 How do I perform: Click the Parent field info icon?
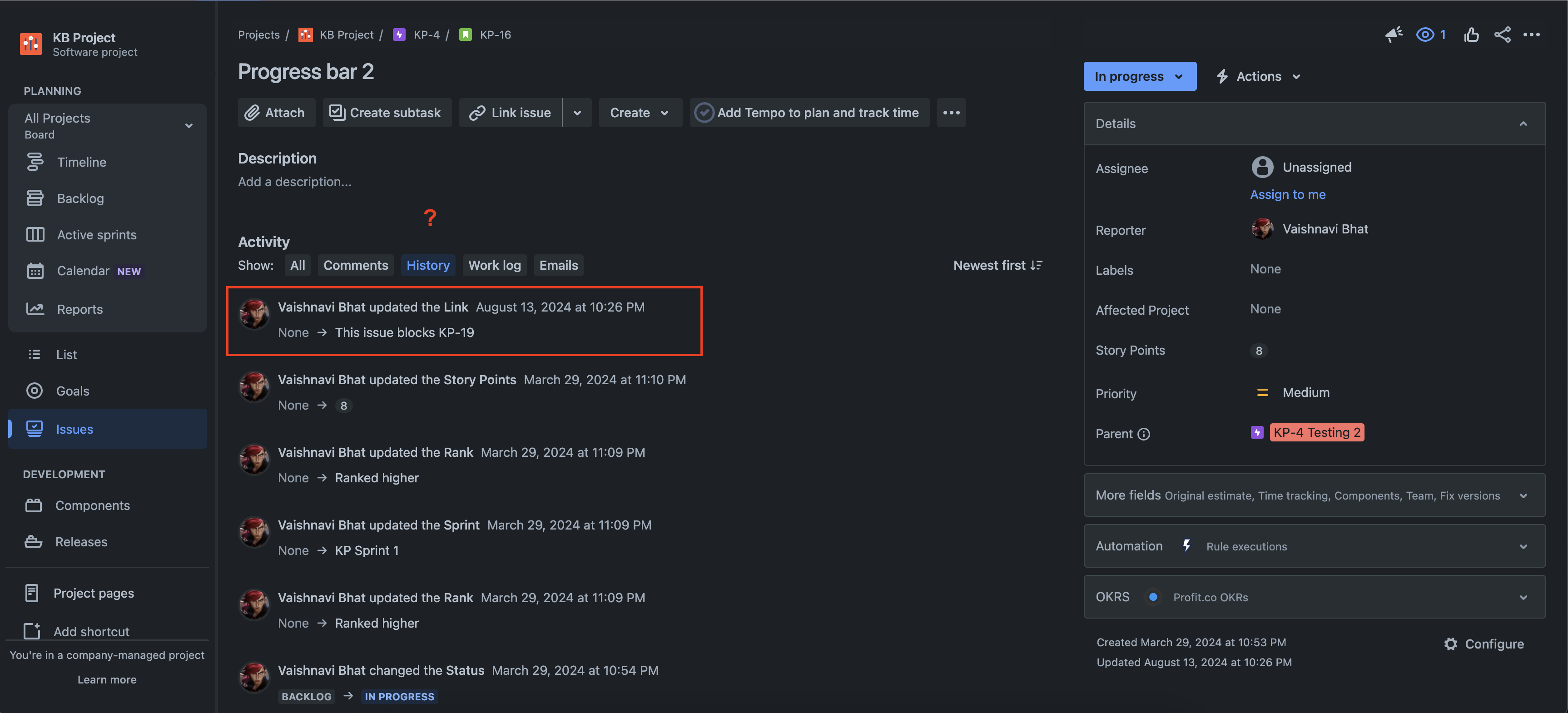coord(1144,434)
